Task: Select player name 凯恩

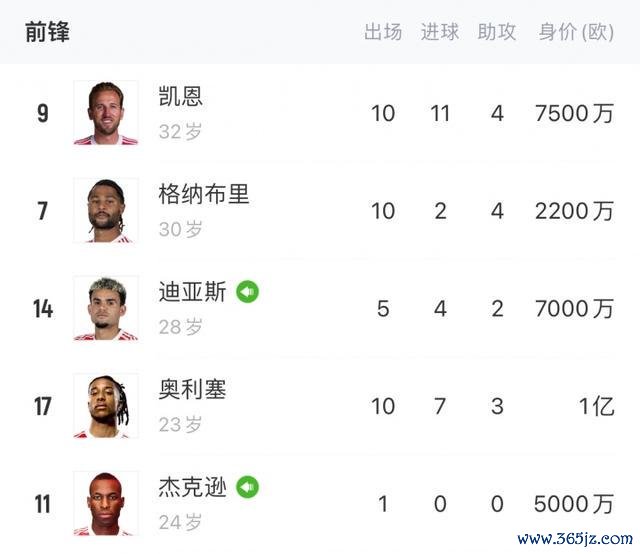Action: [x=181, y=96]
